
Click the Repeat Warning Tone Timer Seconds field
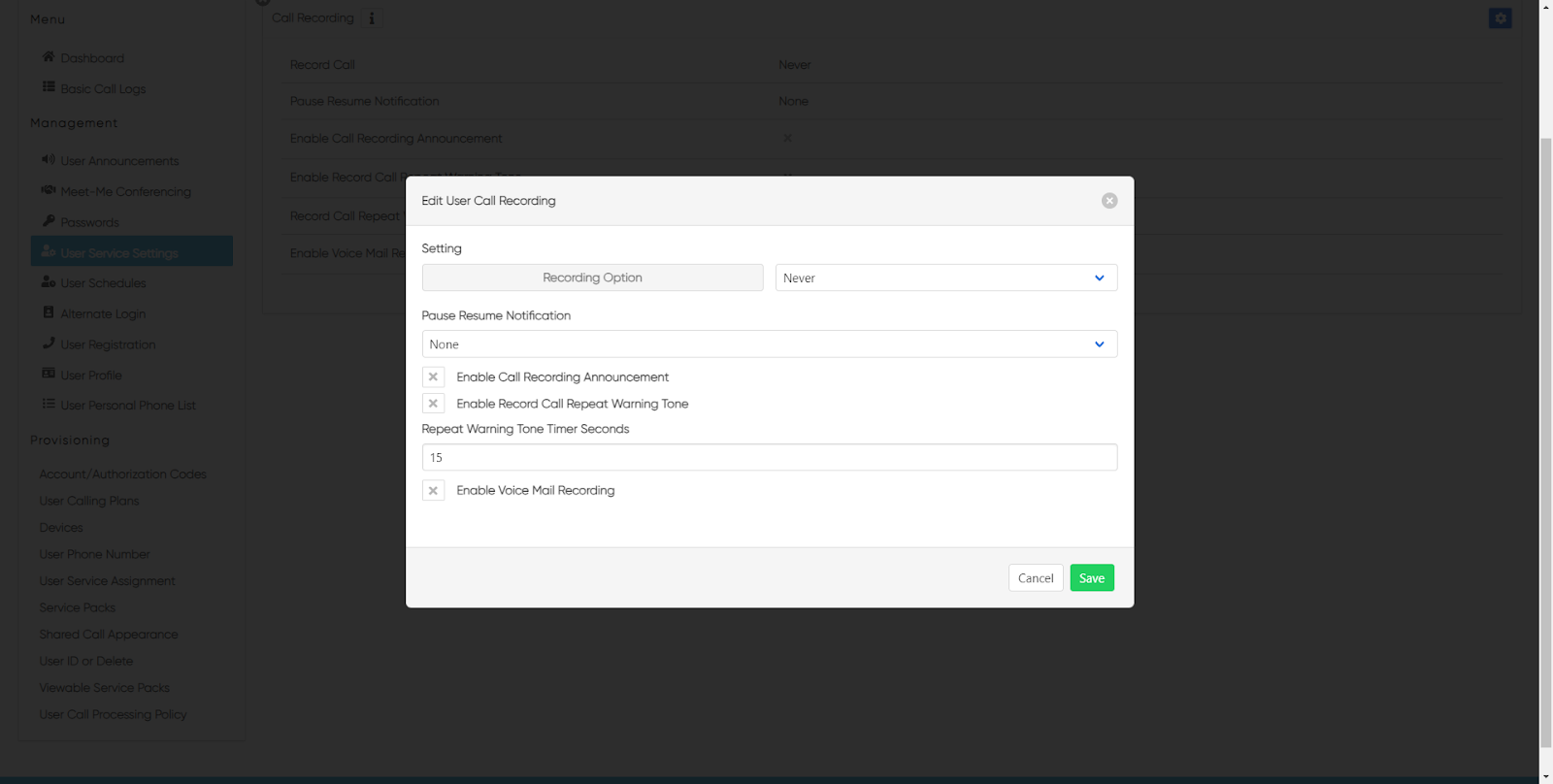tap(770, 458)
